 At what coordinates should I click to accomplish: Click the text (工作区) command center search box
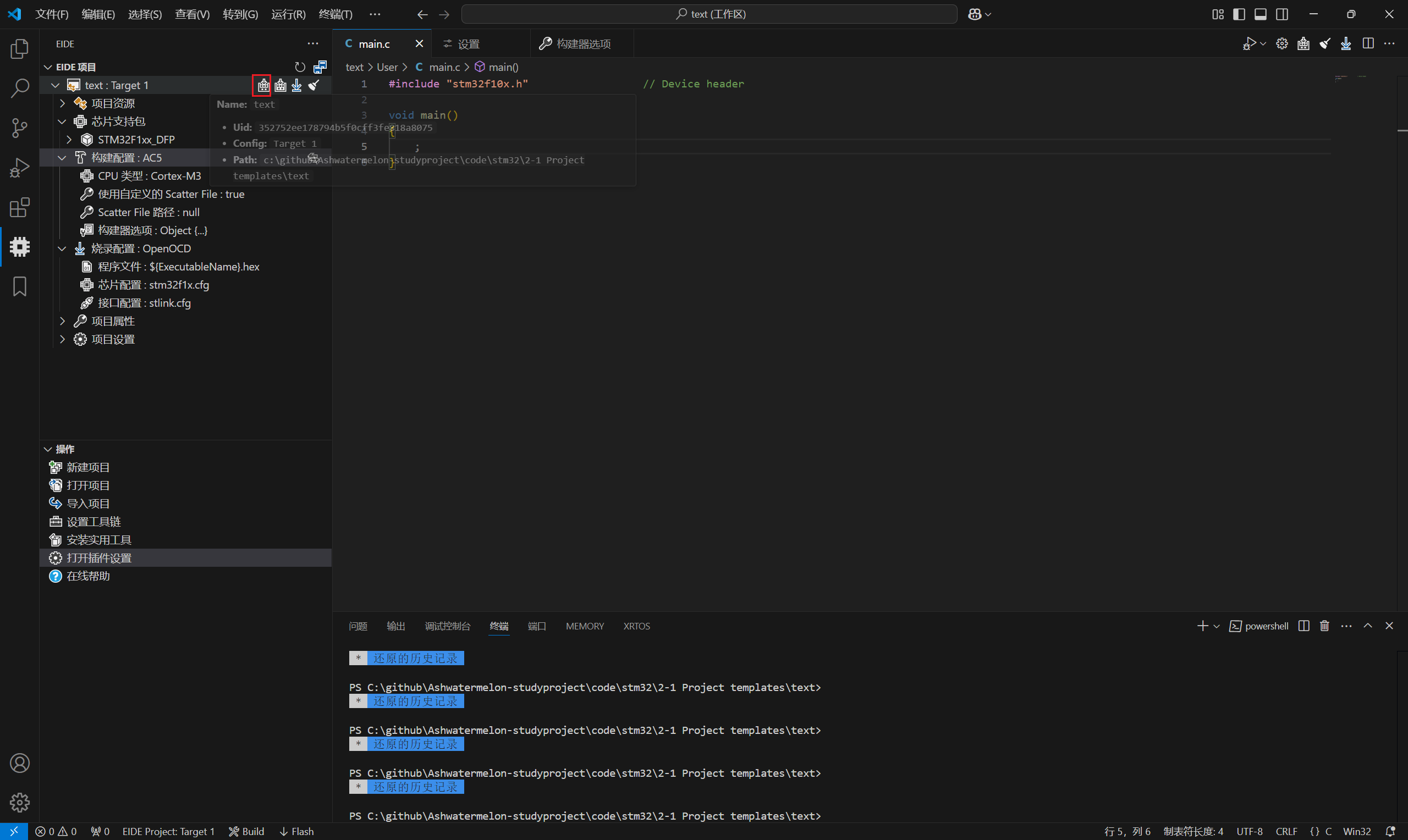coord(709,14)
